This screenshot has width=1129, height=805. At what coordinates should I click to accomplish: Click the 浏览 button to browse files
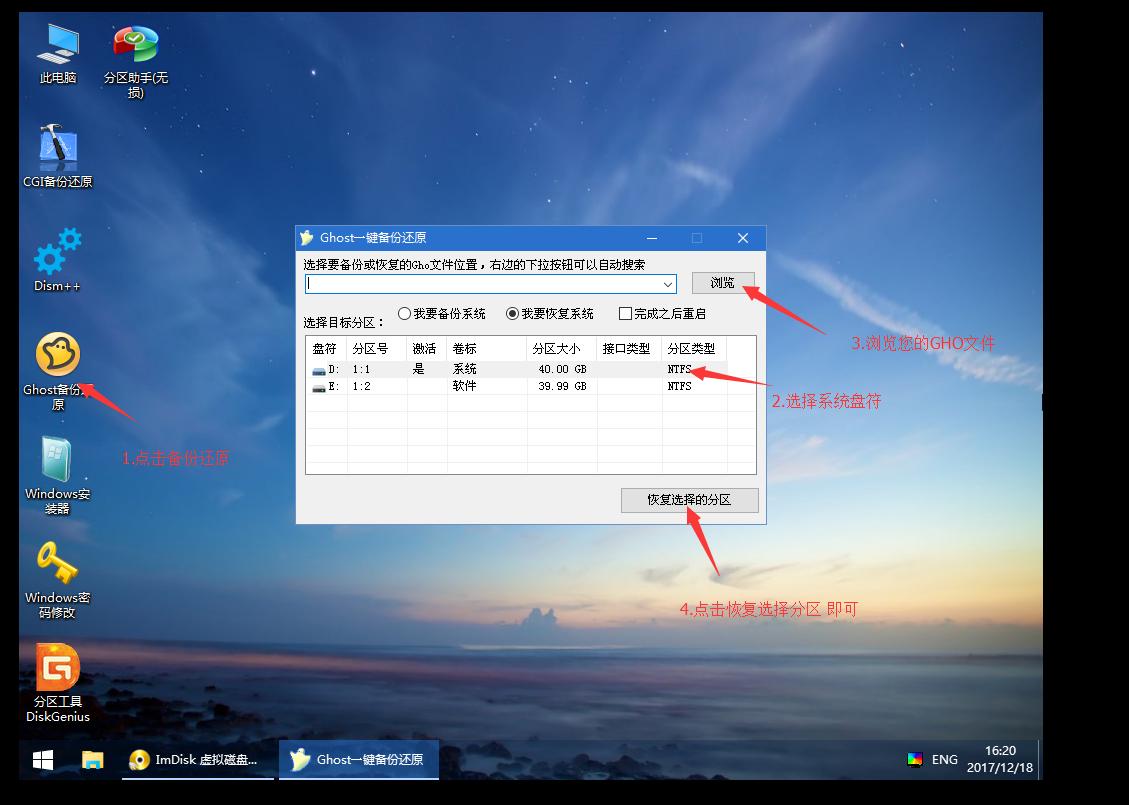(722, 283)
